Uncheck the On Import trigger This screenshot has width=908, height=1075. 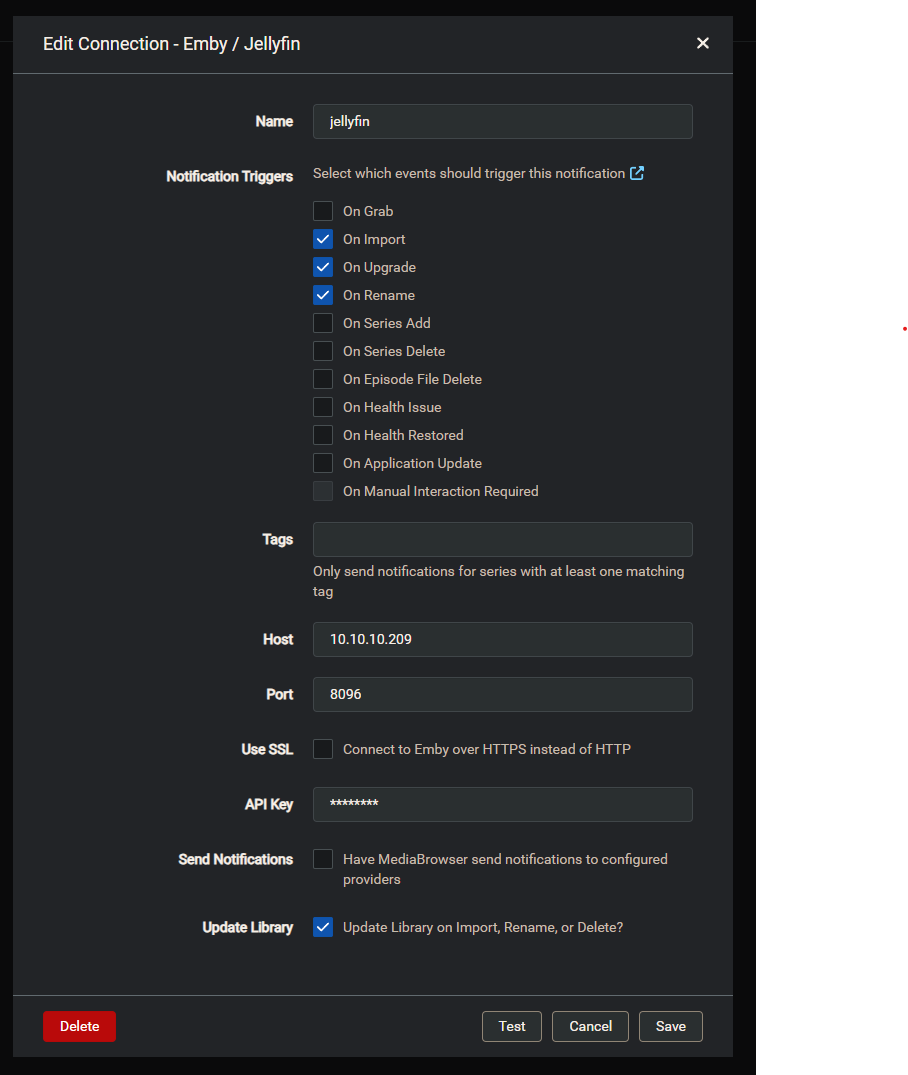tap(323, 239)
